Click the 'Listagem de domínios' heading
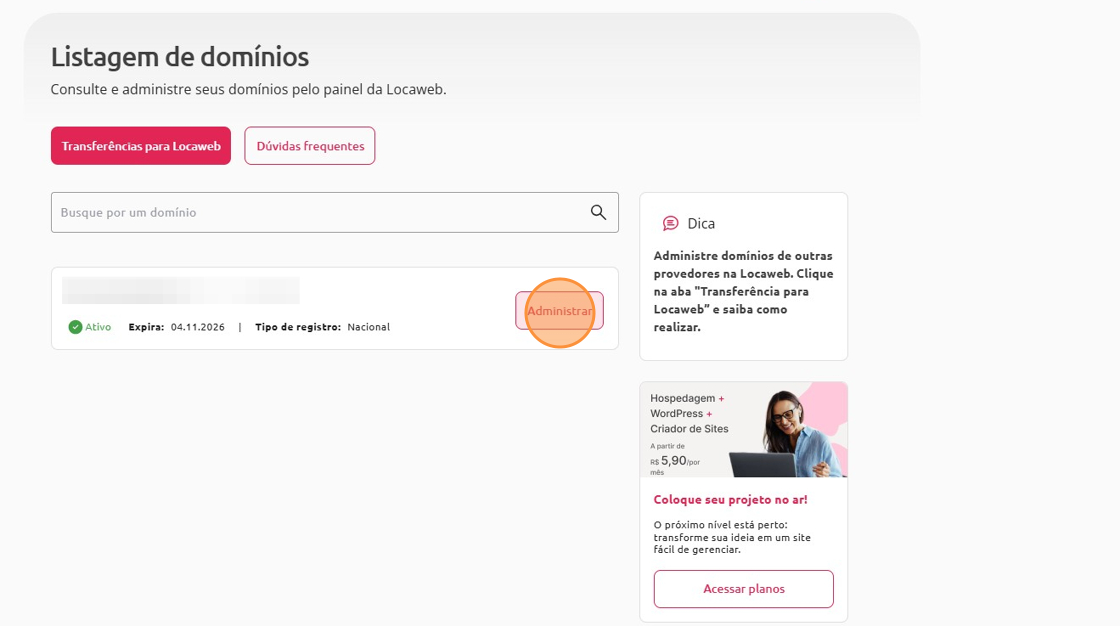 180,57
